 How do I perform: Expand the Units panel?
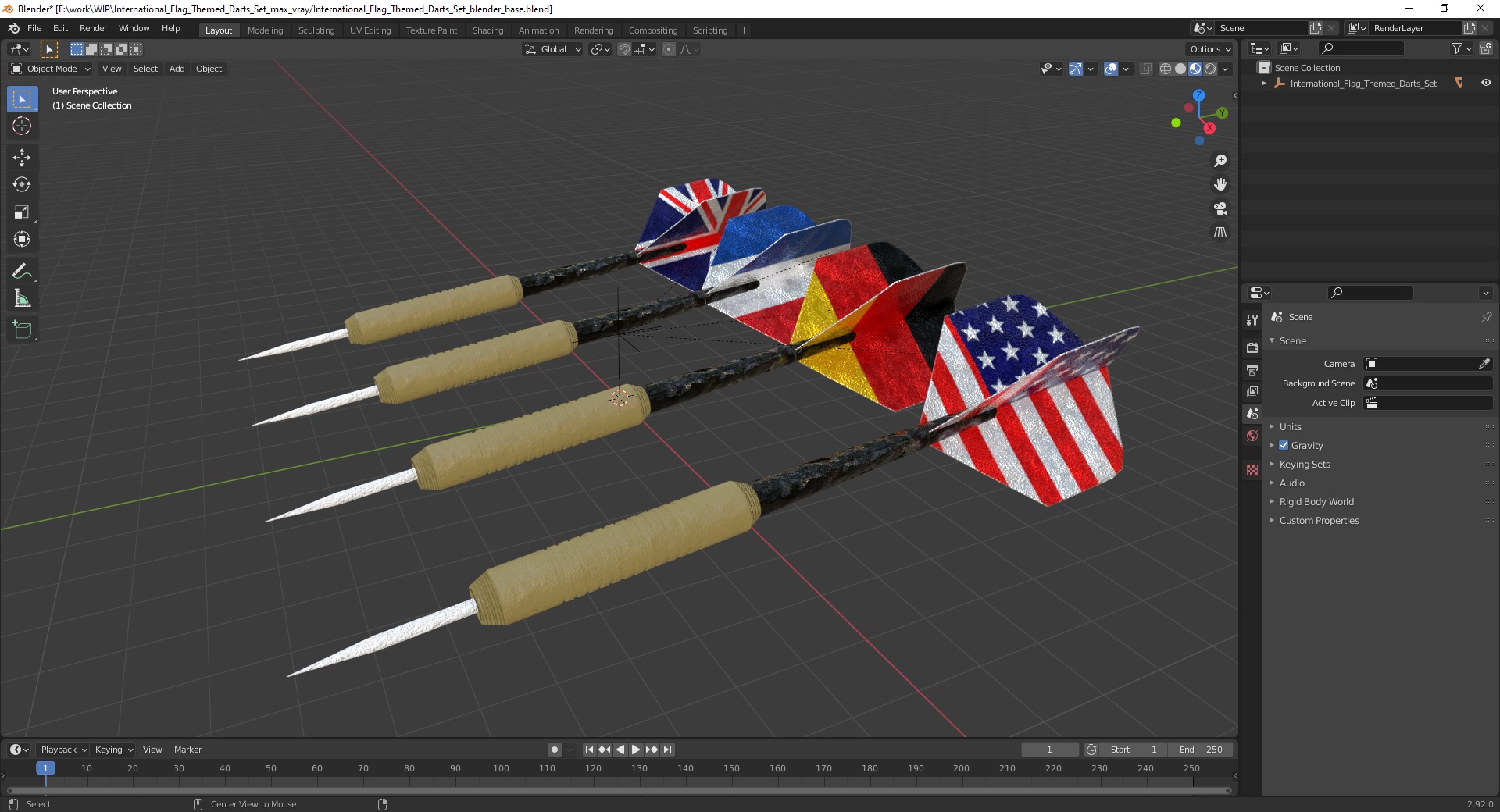pyautogui.click(x=1290, y=426)
